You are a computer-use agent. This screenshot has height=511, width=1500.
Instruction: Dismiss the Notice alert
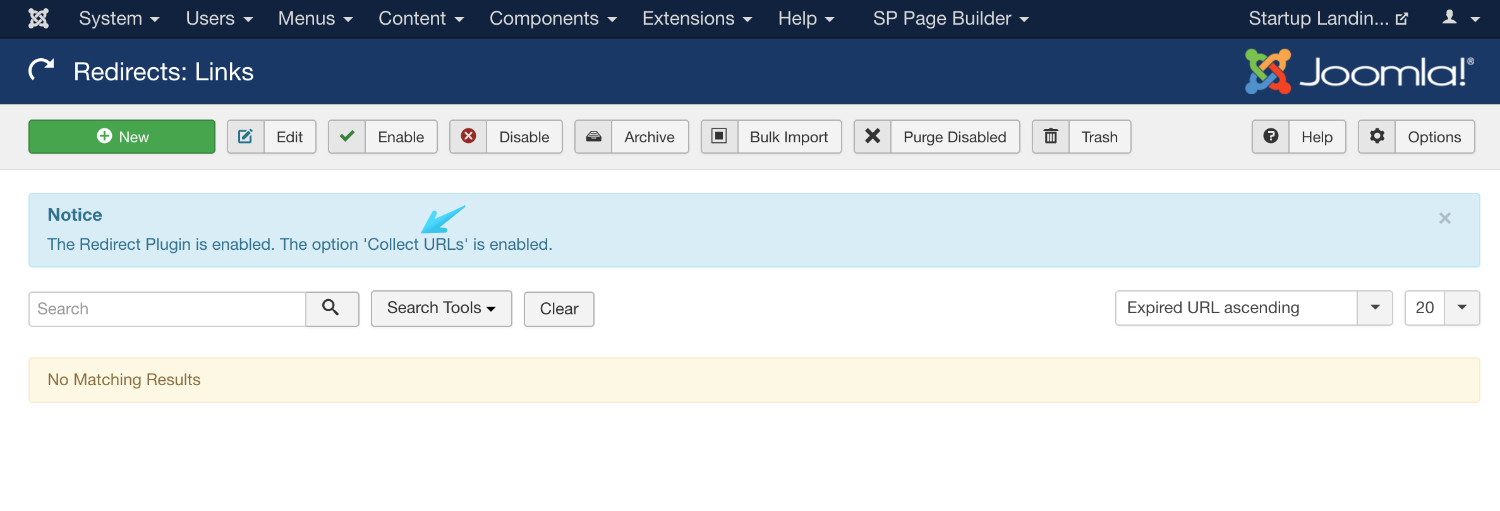pos(1444,218)
